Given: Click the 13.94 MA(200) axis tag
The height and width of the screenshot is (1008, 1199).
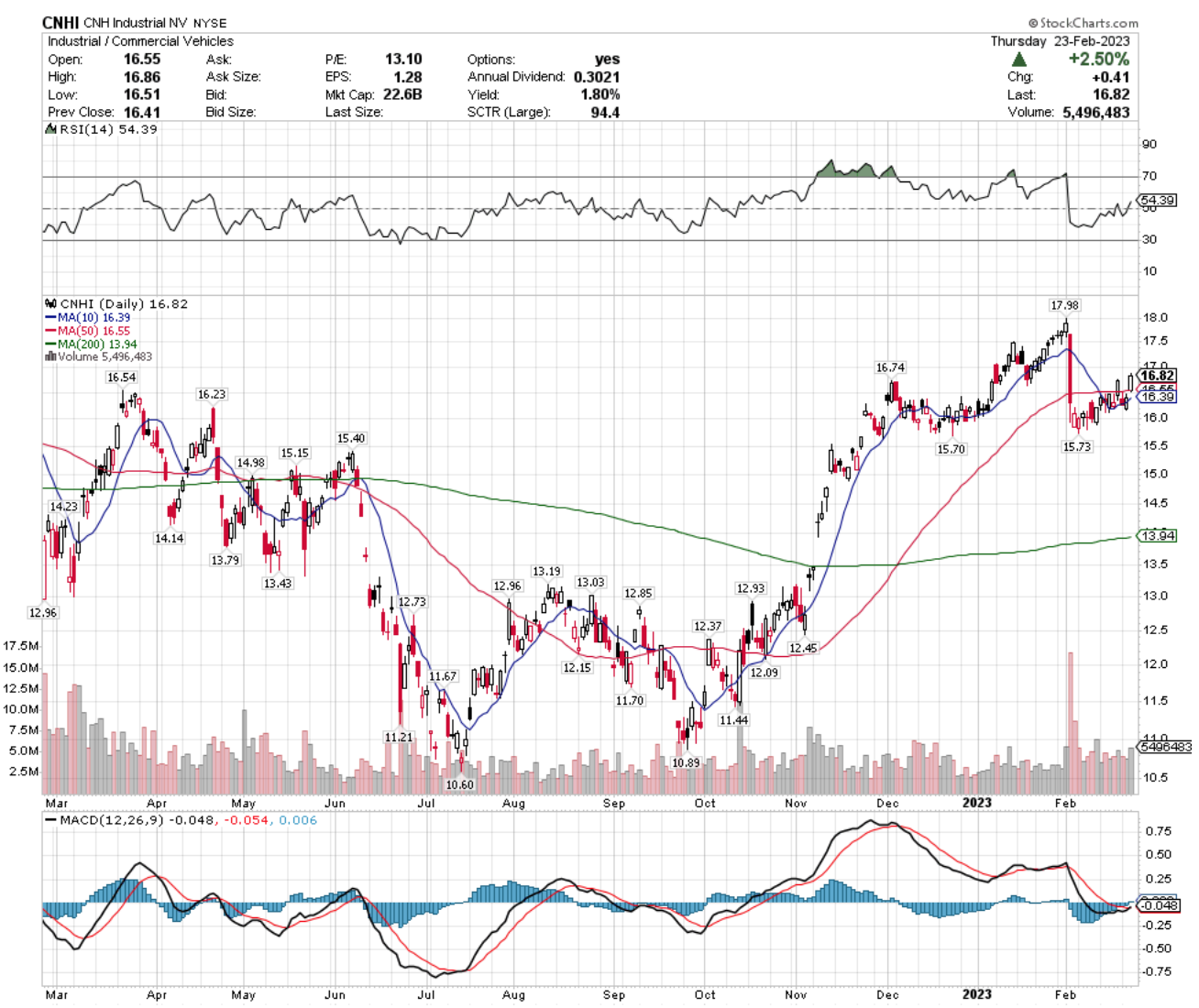Looking at the screenshot, I should point(1157,535).
